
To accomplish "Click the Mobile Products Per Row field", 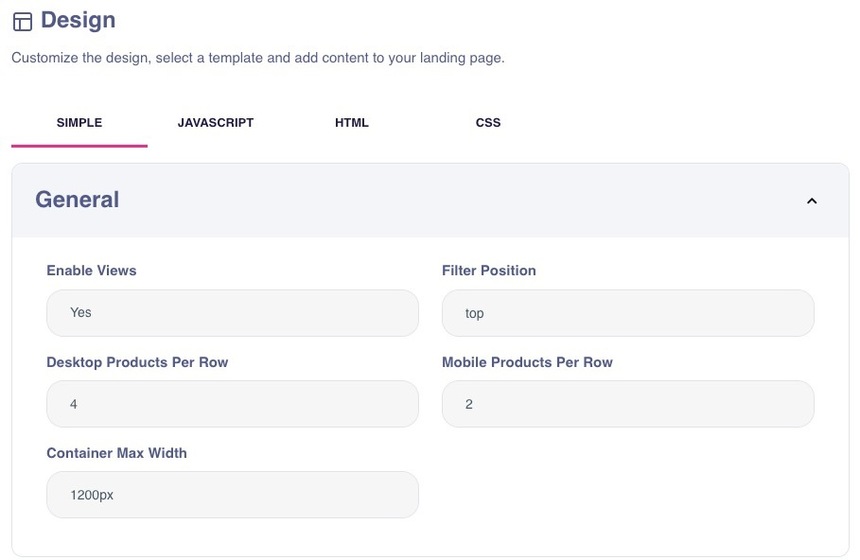I will [x=627, y=404].
